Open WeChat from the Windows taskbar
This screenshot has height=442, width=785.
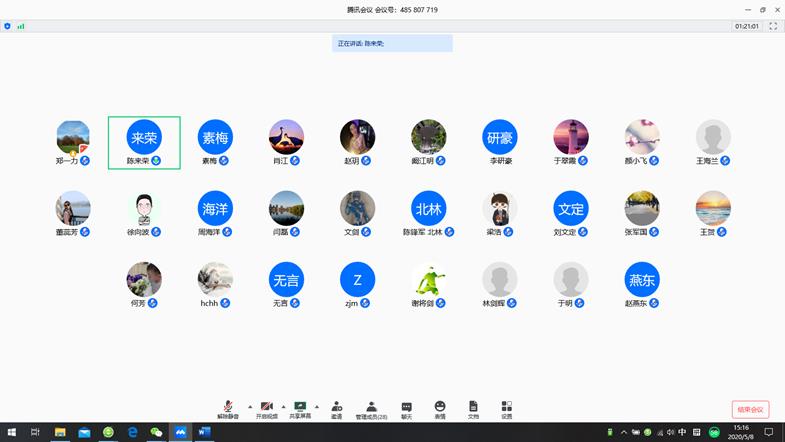pyautogui.click(x=156, y=432)
